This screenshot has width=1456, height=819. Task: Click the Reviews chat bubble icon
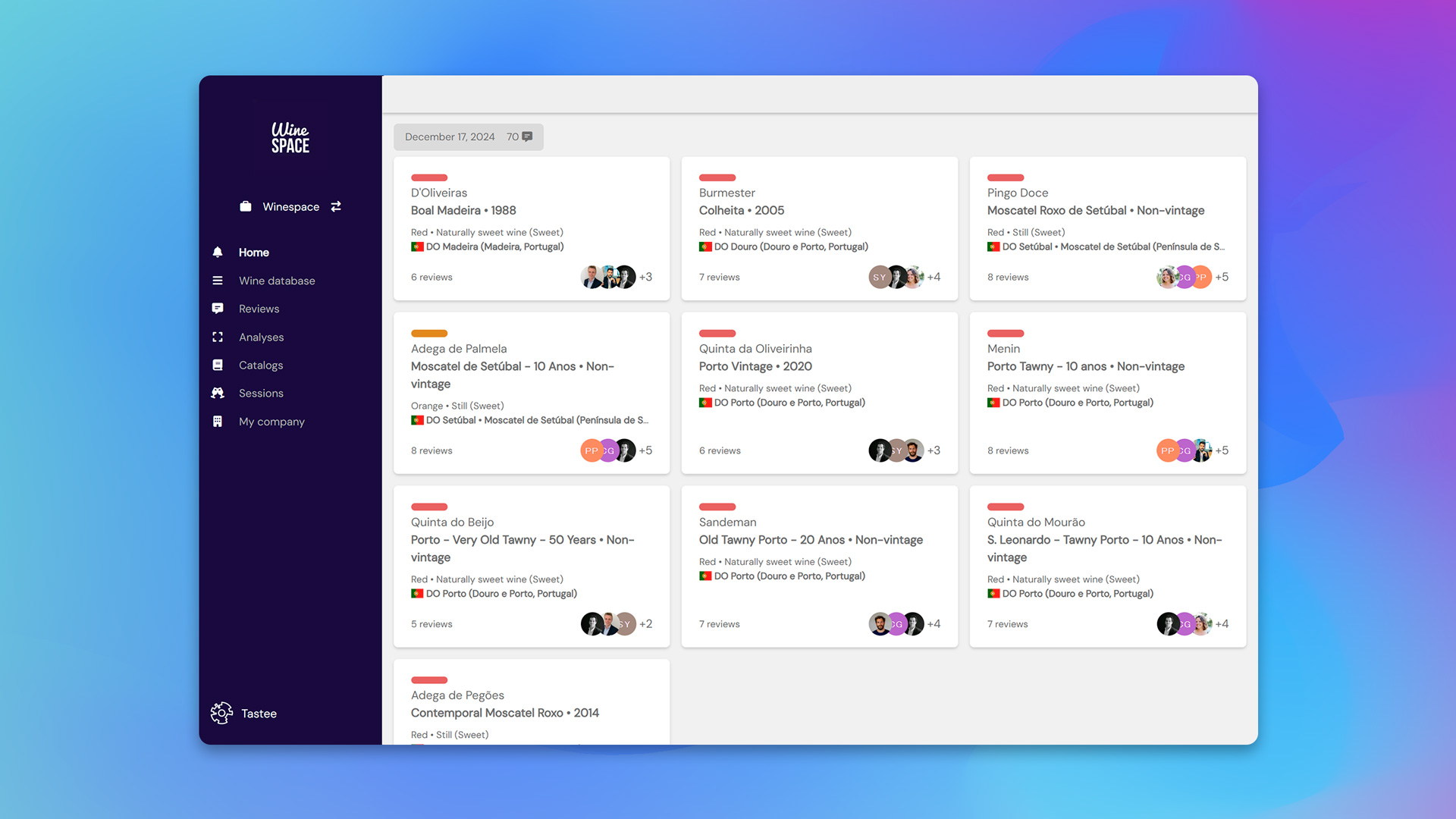218,309
